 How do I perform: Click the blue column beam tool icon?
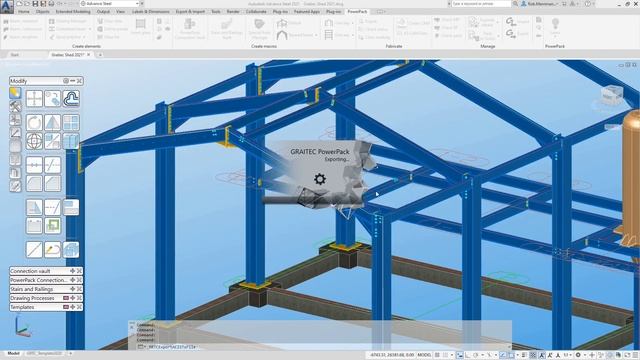(71, 141)
